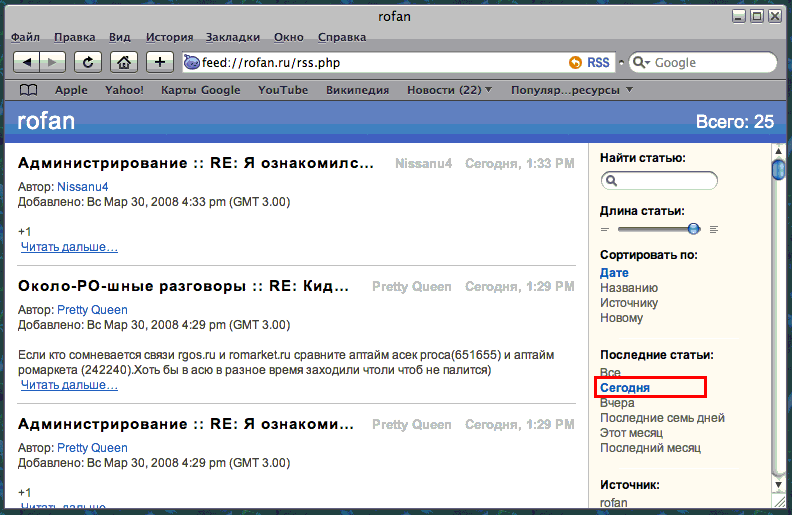
Task: Click the window resize grip corner
Action: (x=780, y=501)
